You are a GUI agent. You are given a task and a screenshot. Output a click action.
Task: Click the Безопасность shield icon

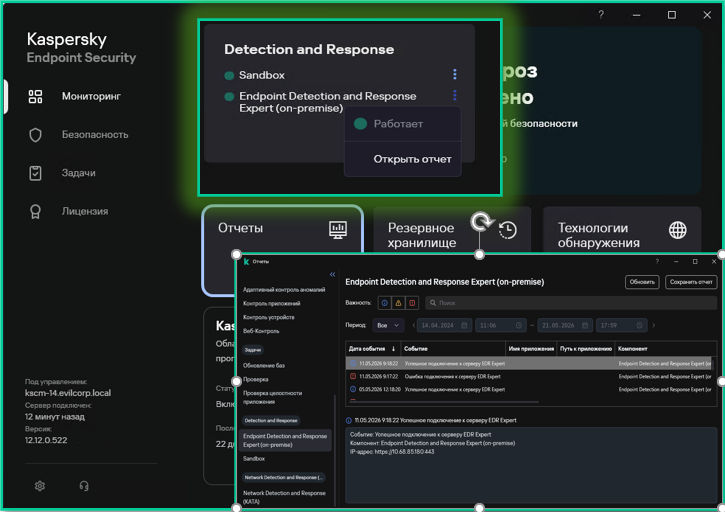(35, 135)
